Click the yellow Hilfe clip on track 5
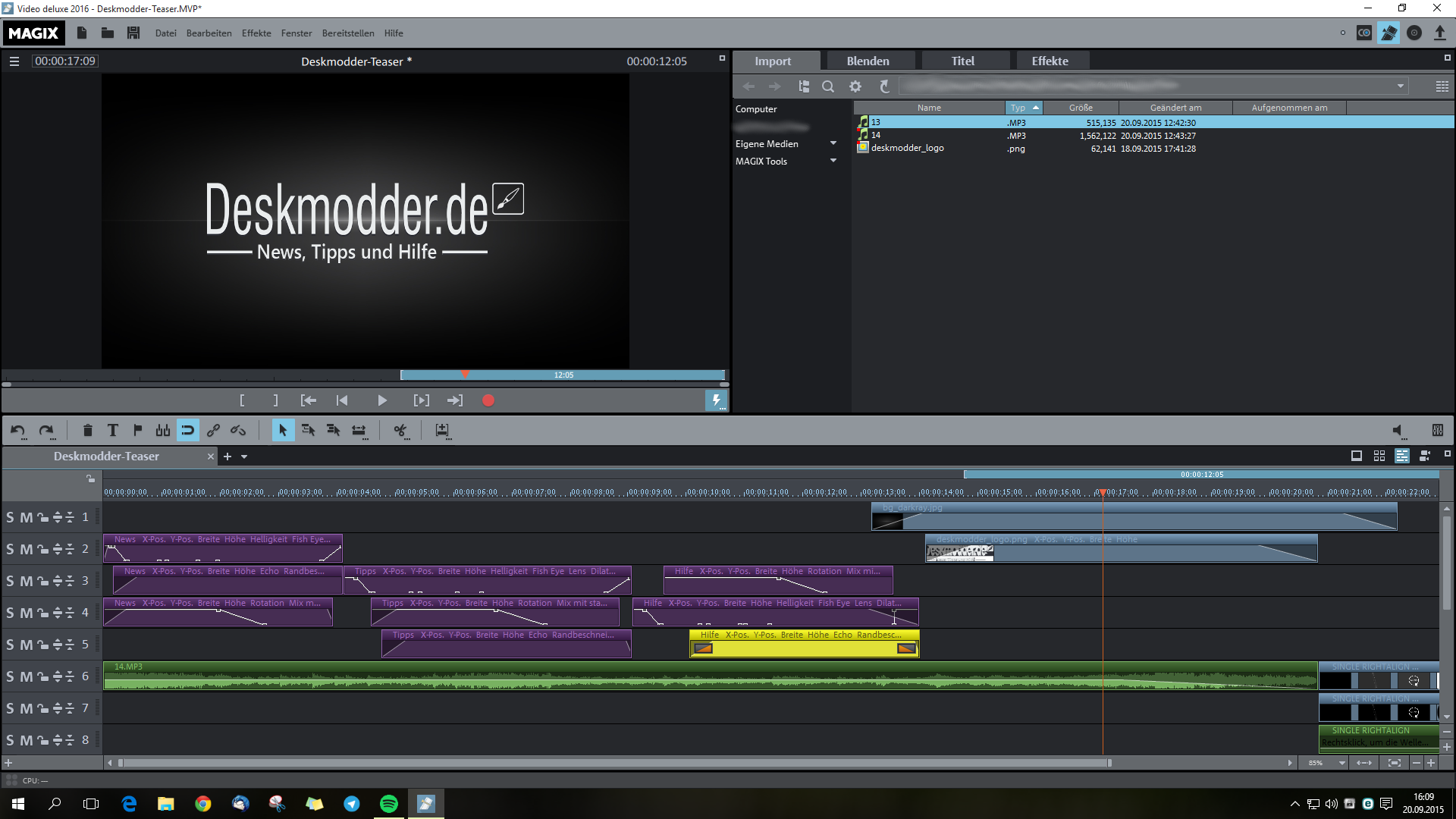The height and width of the screenshot is (819, 1456). (804, 643)
